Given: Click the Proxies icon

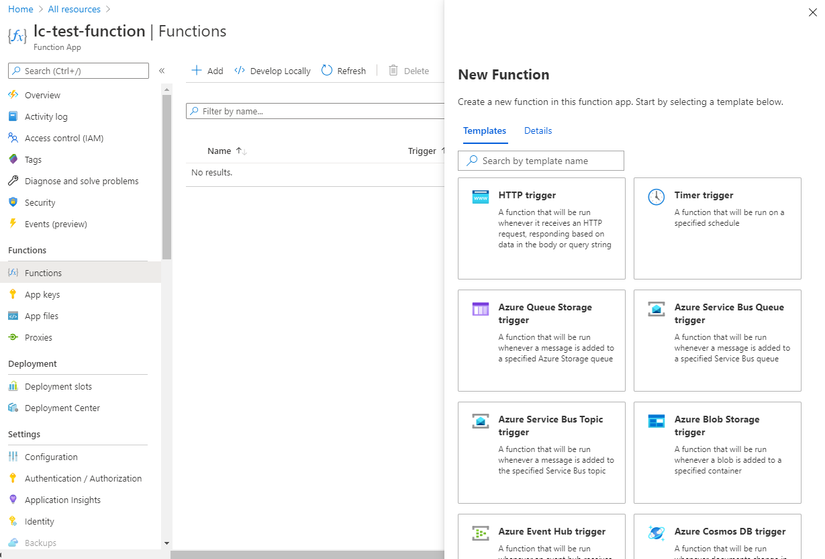Looking at the screenshot, I should [13, 337].
